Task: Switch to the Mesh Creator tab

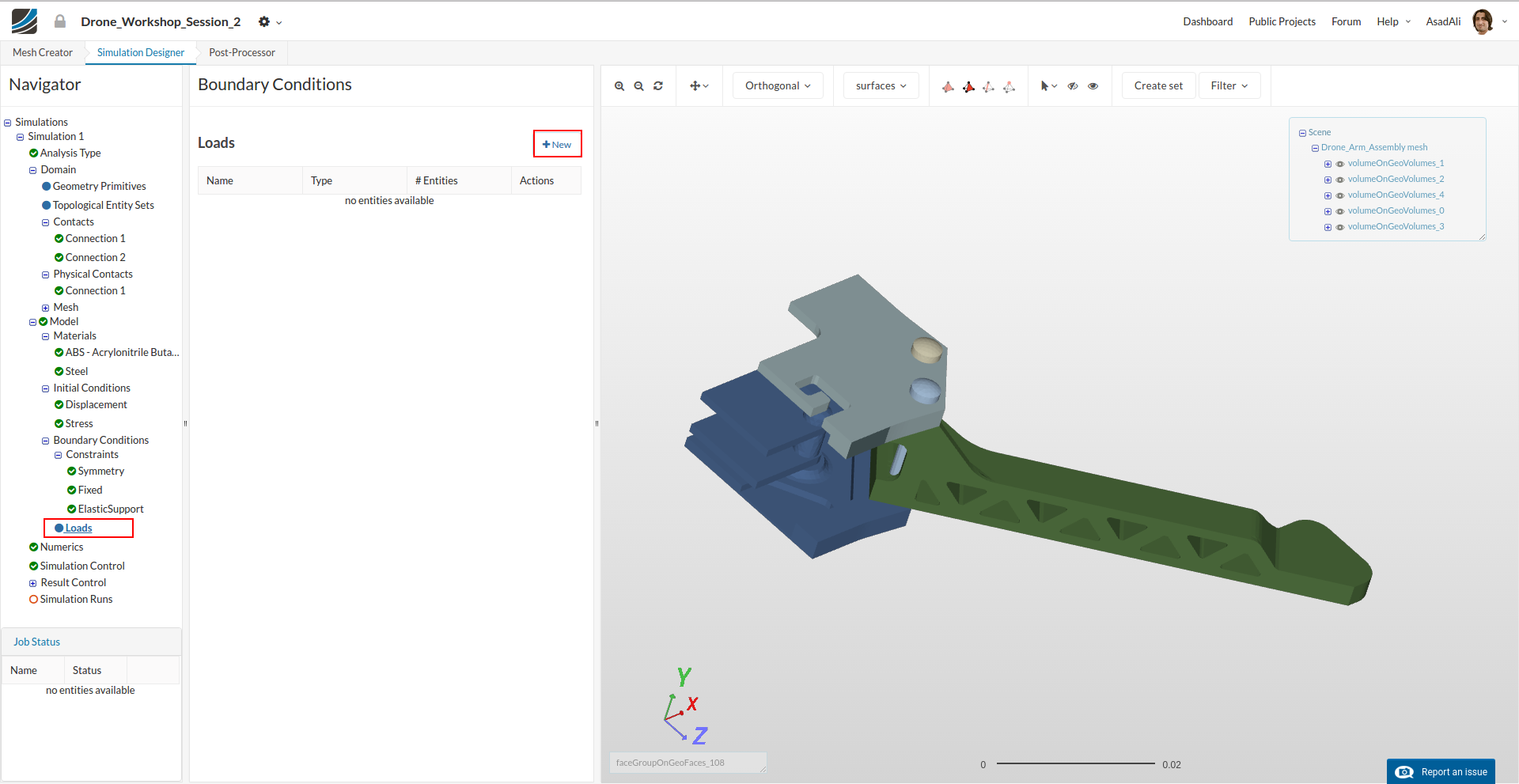Action: coord(43,53)
